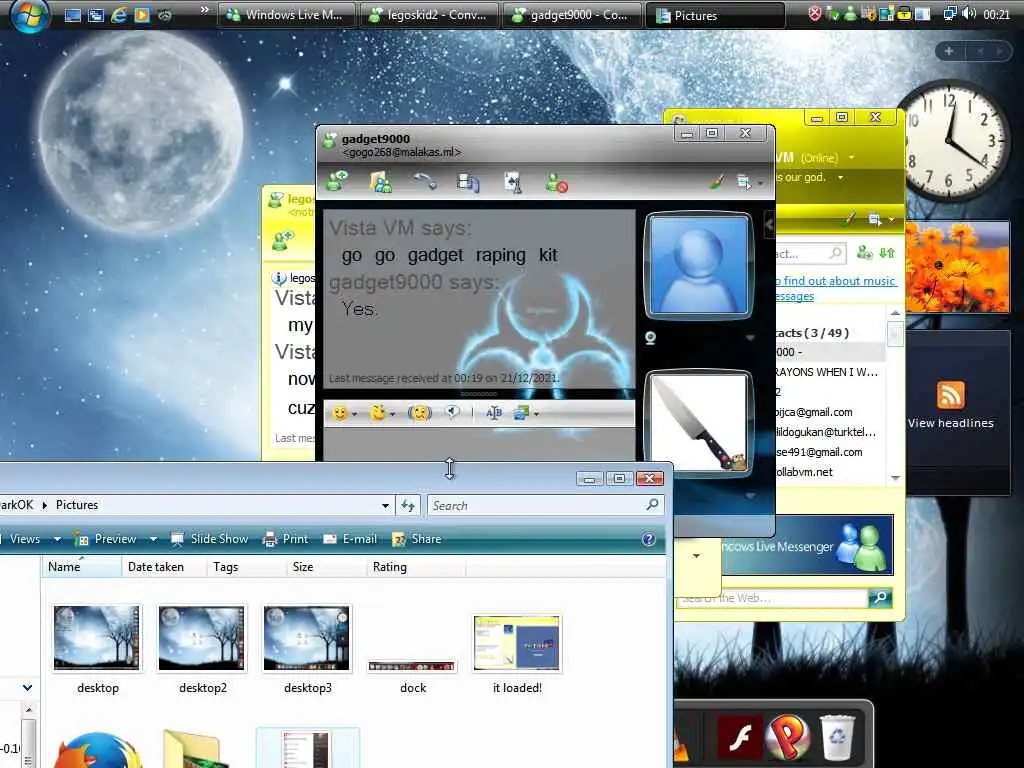
Task: Block gadget9000 contact icon
Action: click(556, 182)
